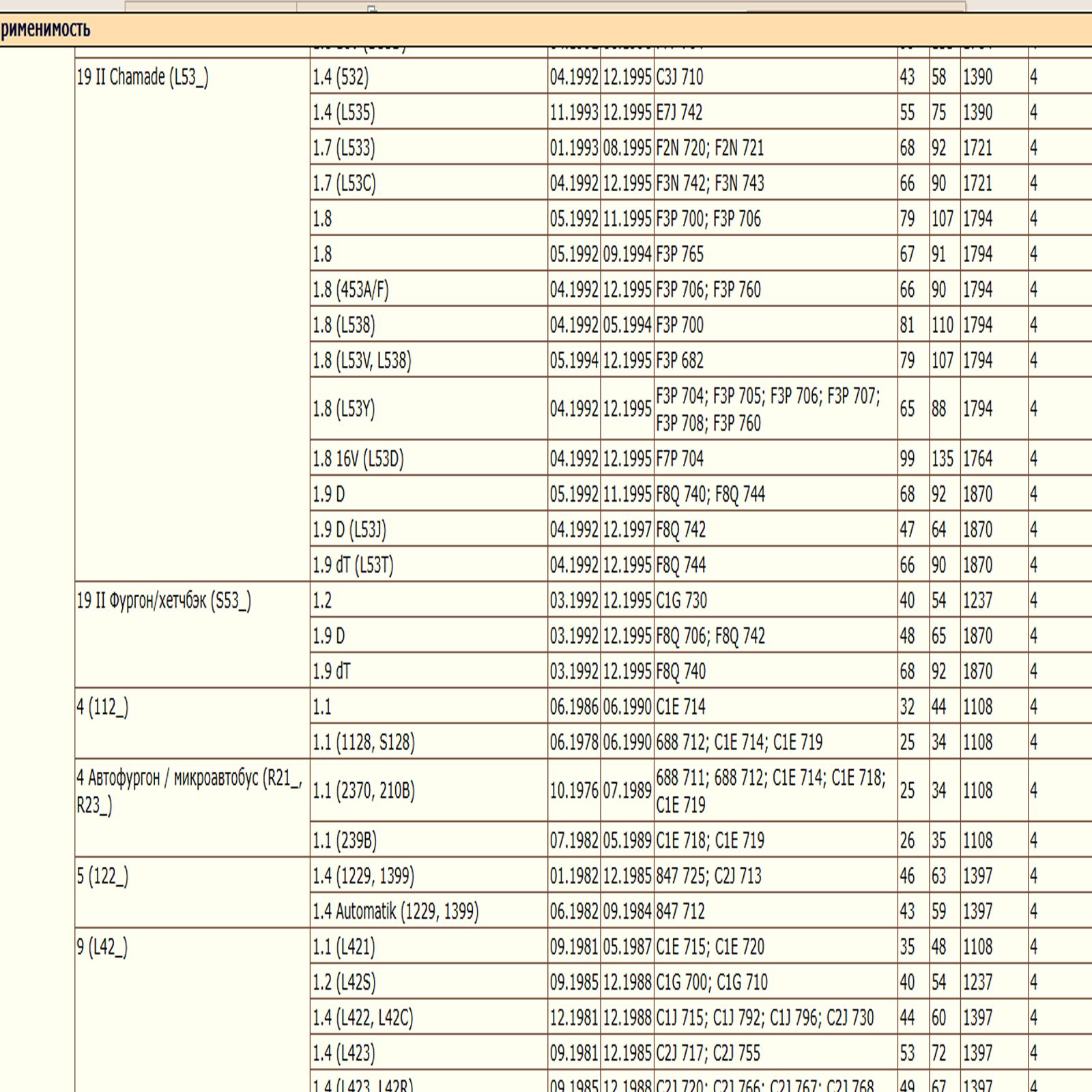Select the '1.8 (453A/F)' variant row

[x=351, y=290]
